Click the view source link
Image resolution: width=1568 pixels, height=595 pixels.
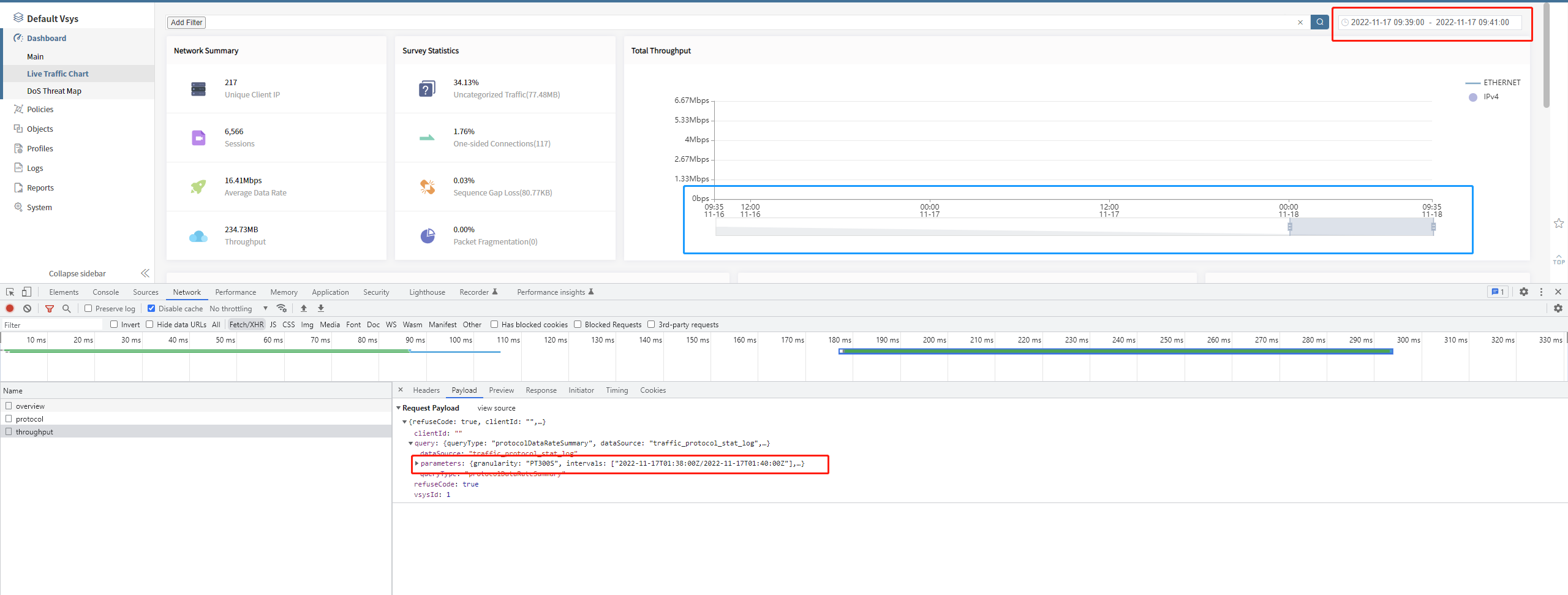point(496,407)
